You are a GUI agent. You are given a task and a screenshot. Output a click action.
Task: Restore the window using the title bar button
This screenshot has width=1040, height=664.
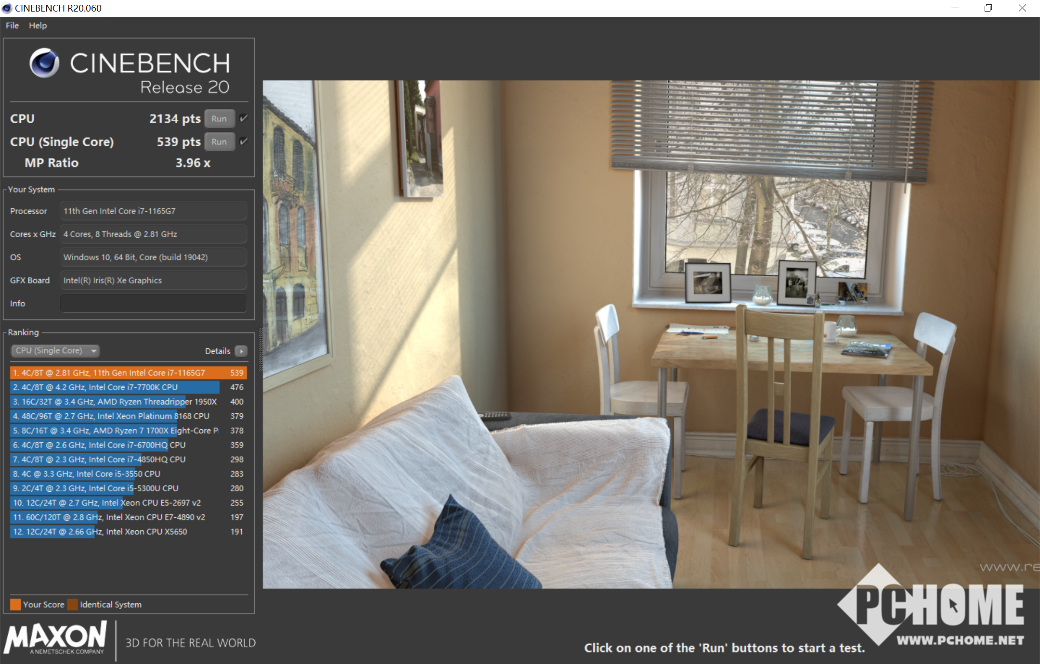988,8
